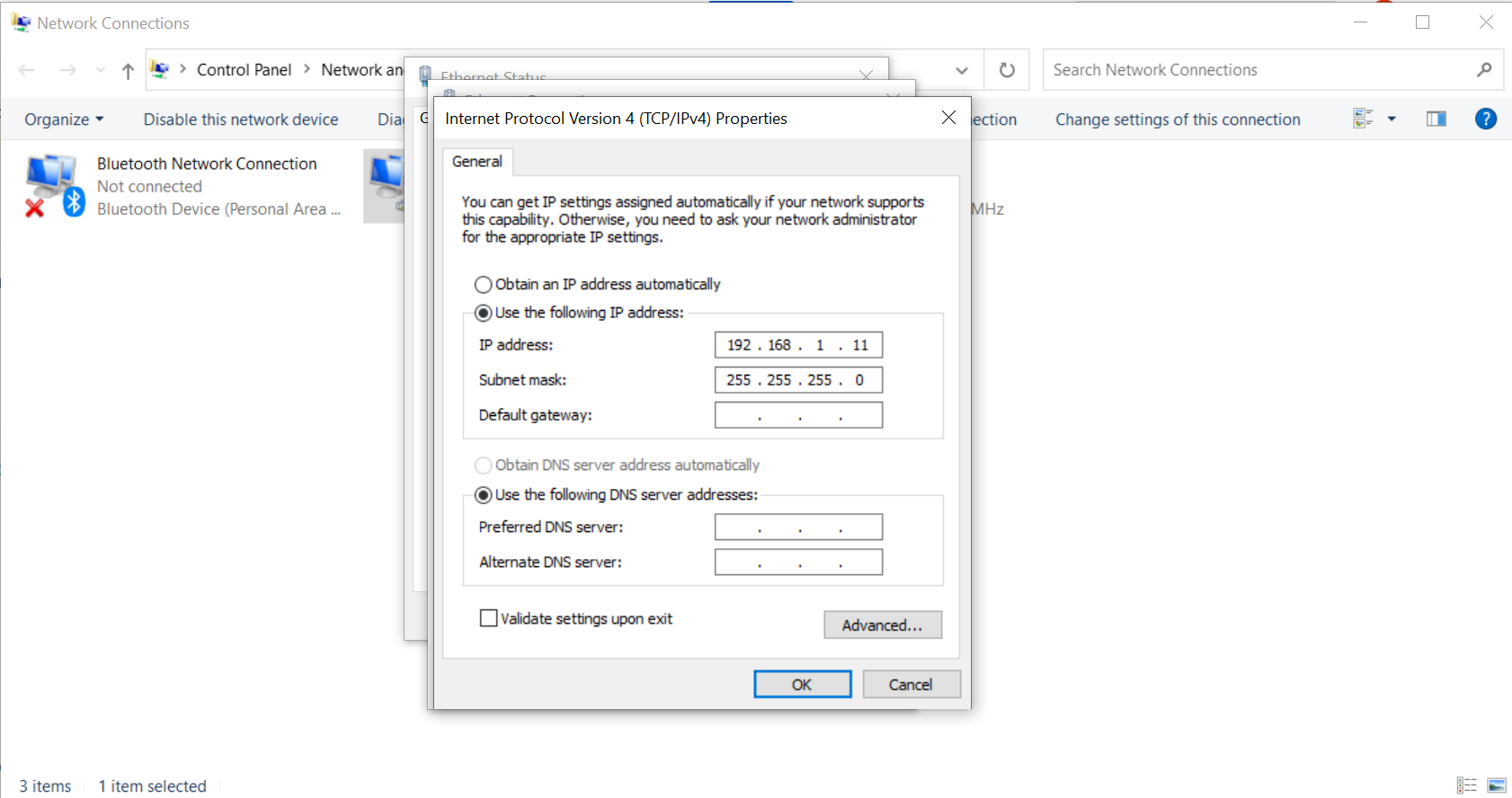Click the Preferred DNS server field
The height and width of the screenshot is (798, 1512).
click(798, 527)
